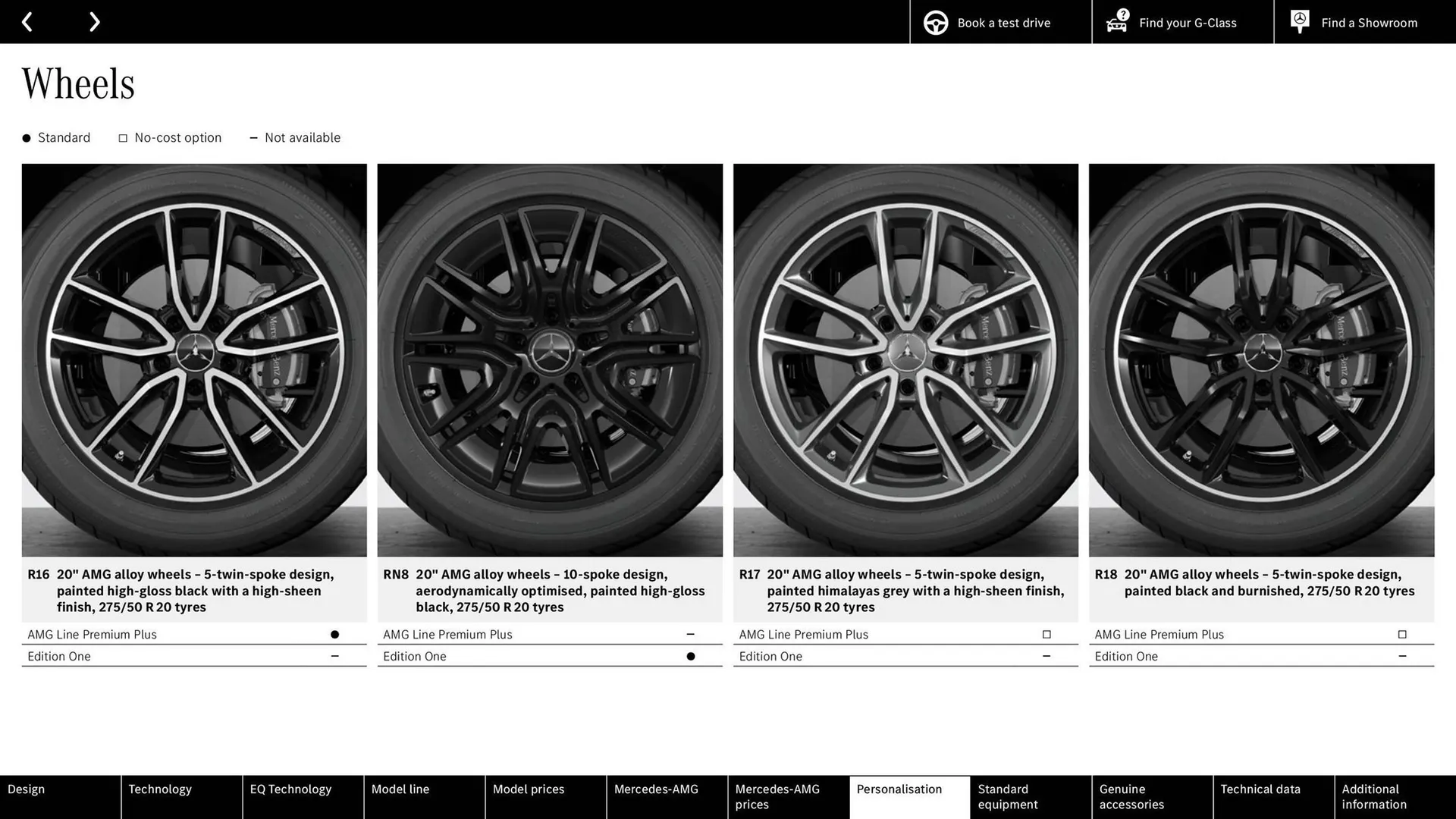Viewport: 1456px width, 819px height.
Task: Go to Mercedes-AMG prices tab
Action: pos(776,796)
